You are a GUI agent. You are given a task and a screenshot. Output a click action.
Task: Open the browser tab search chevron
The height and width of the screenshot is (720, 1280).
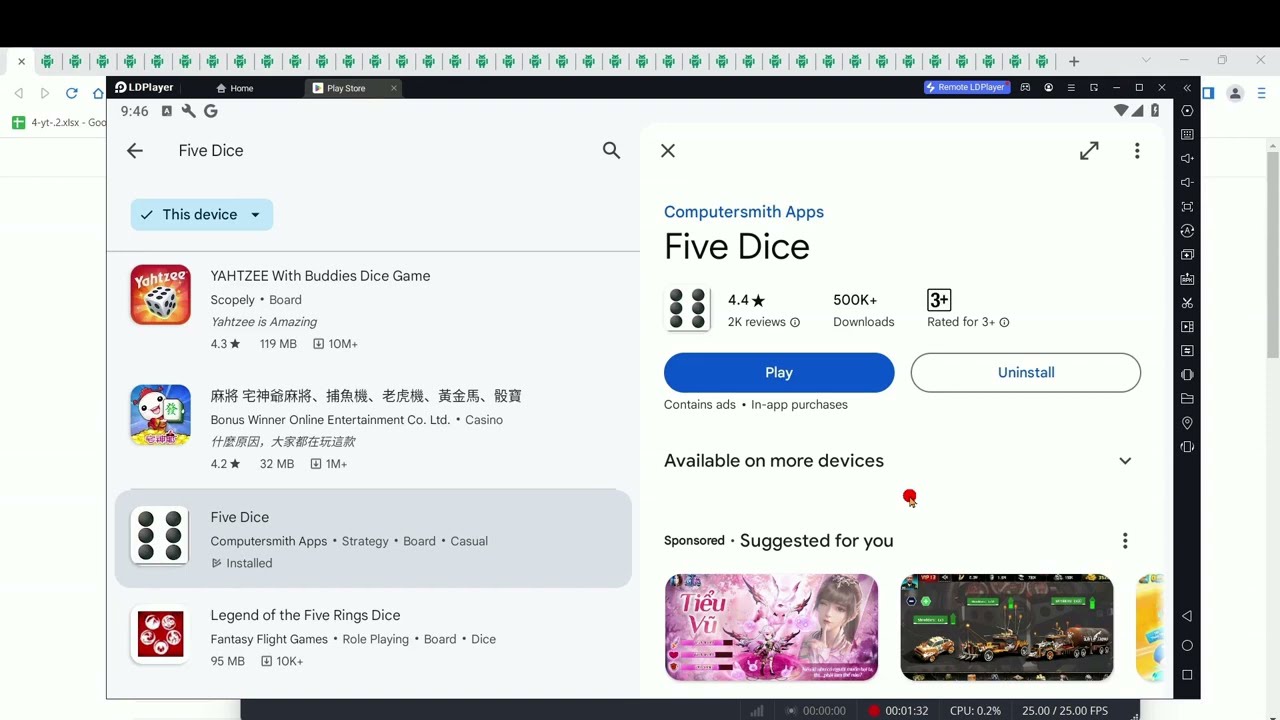pyautogui.click(x=1146, y=61)
